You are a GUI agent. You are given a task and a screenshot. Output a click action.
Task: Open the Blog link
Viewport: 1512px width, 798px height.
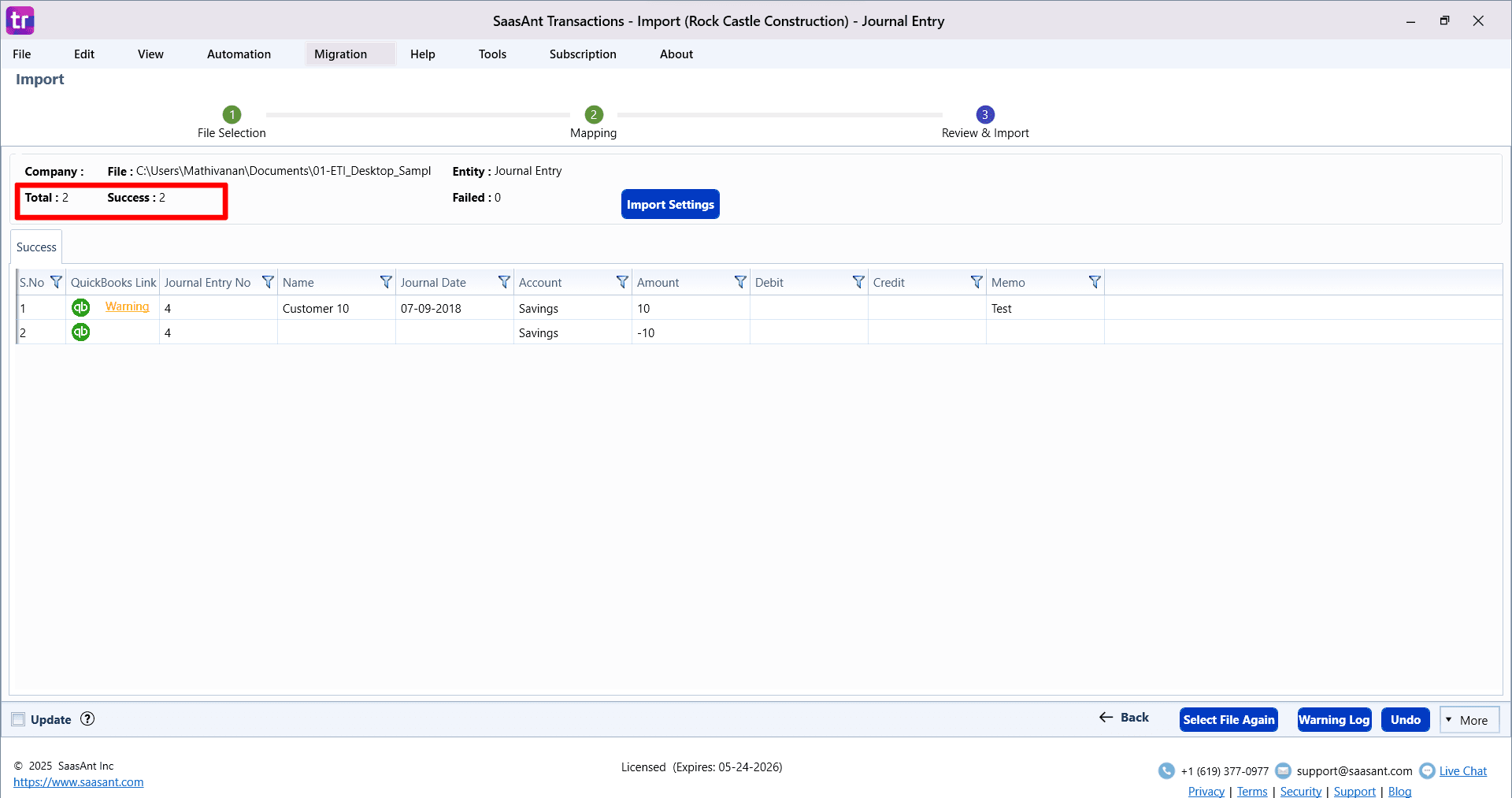click(1399, 791)
